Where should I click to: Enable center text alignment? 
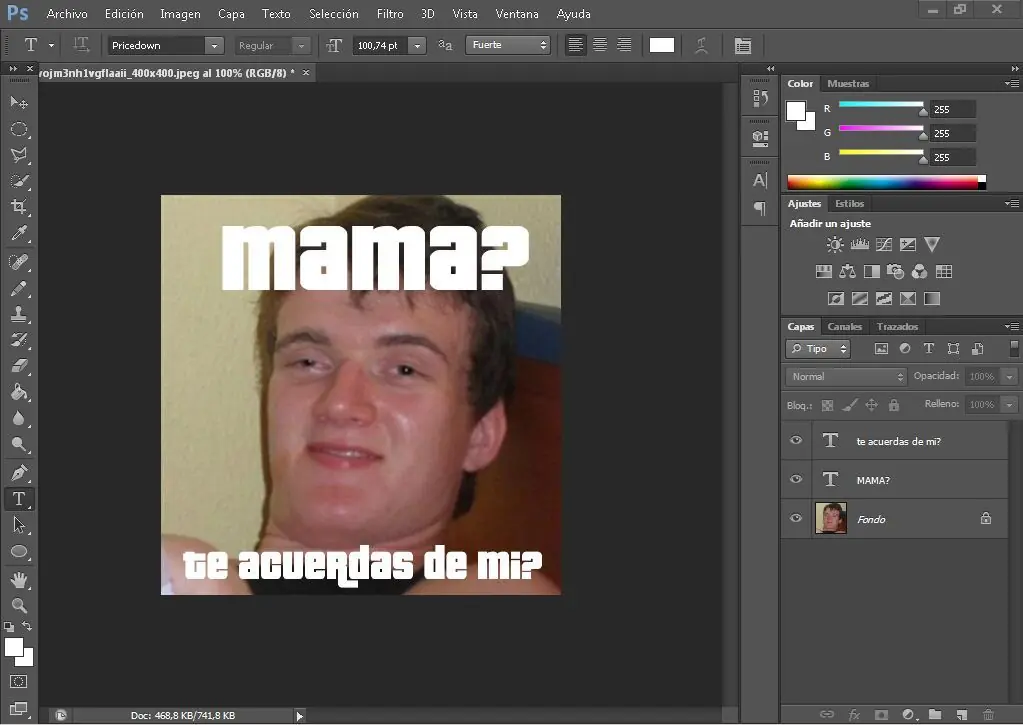(600, 45)
